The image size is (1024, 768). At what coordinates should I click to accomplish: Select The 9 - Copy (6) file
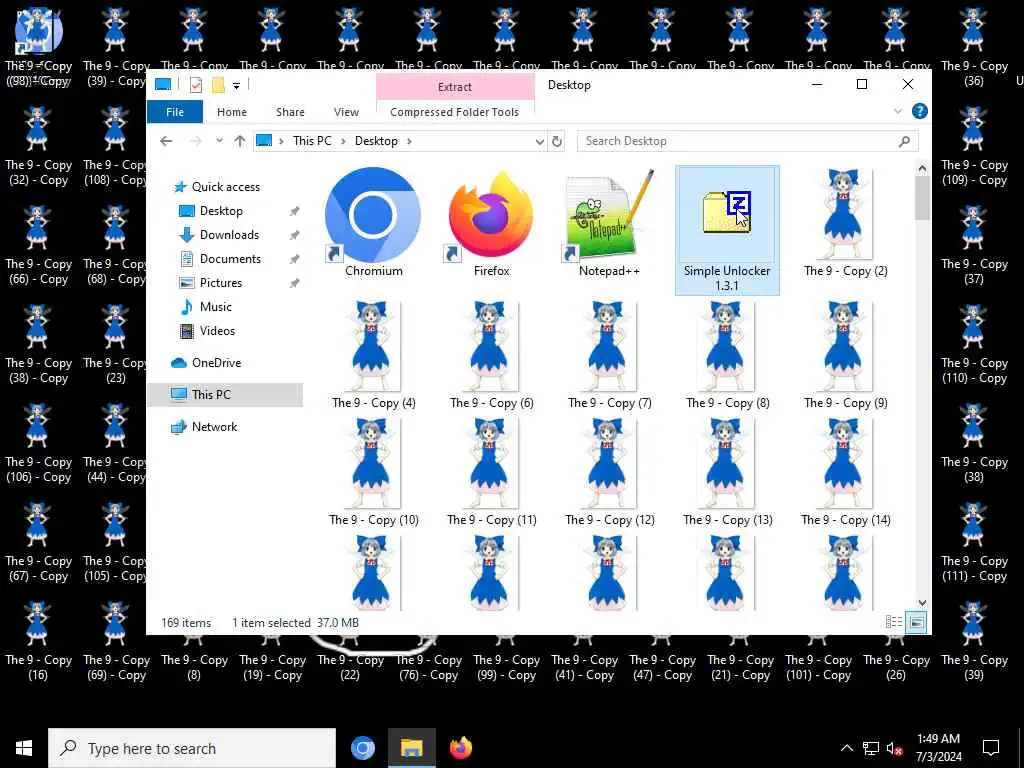(491, 355)
